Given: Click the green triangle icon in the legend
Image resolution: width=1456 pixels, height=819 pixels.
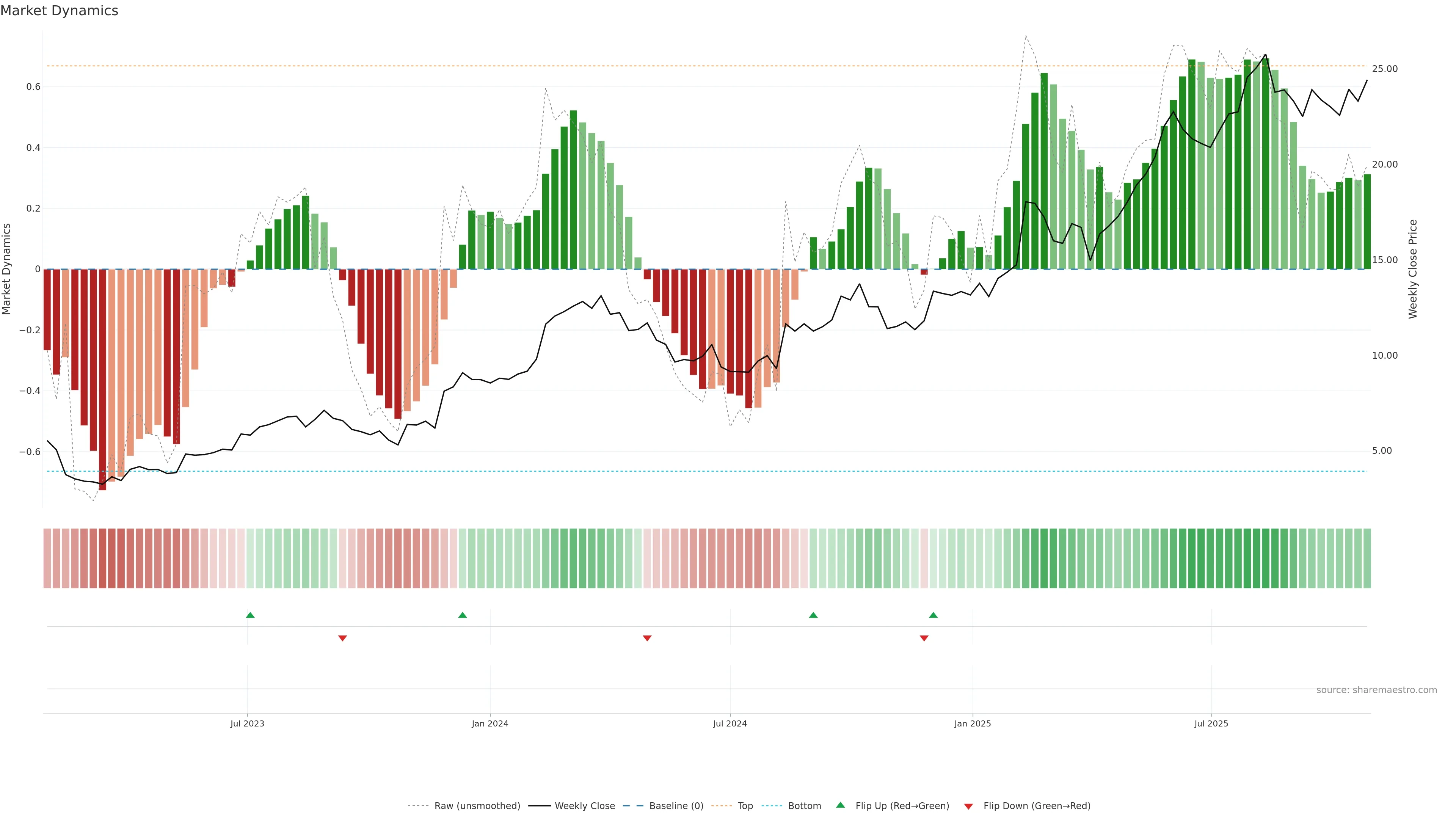Looking at the screenshot, I should (x=841, y=805).
